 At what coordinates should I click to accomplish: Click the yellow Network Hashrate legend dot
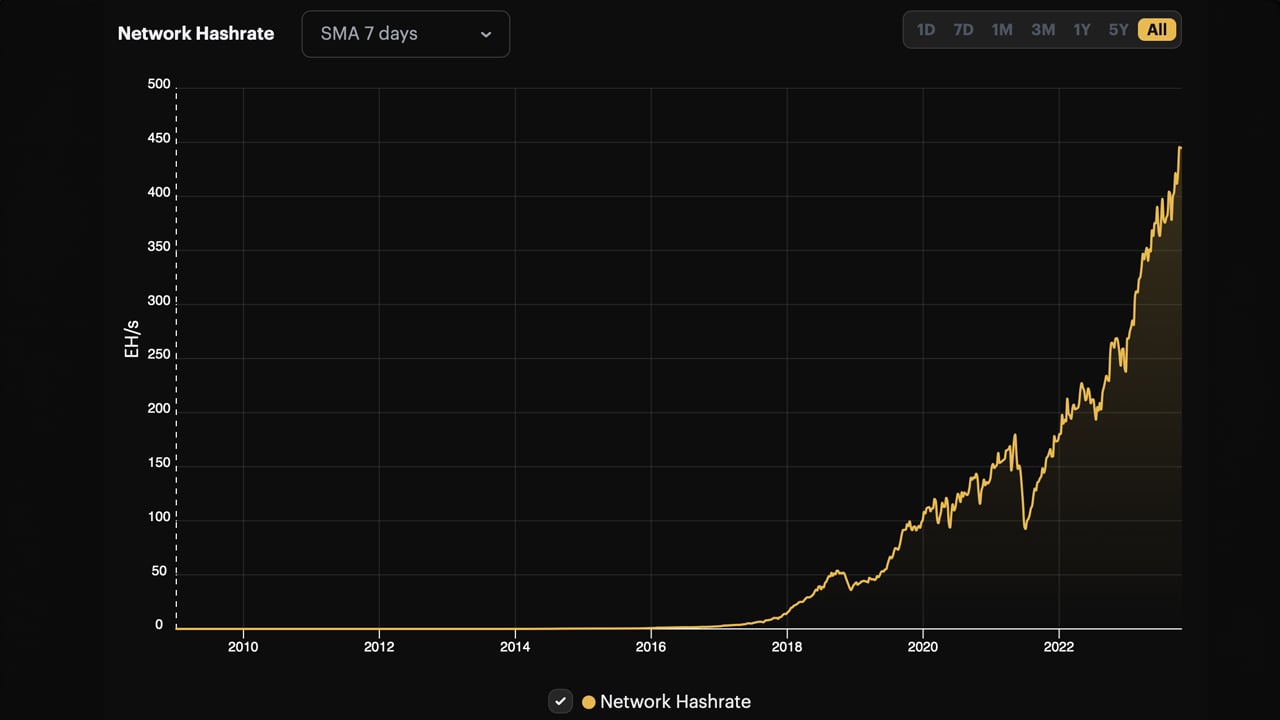click(589, 702)
